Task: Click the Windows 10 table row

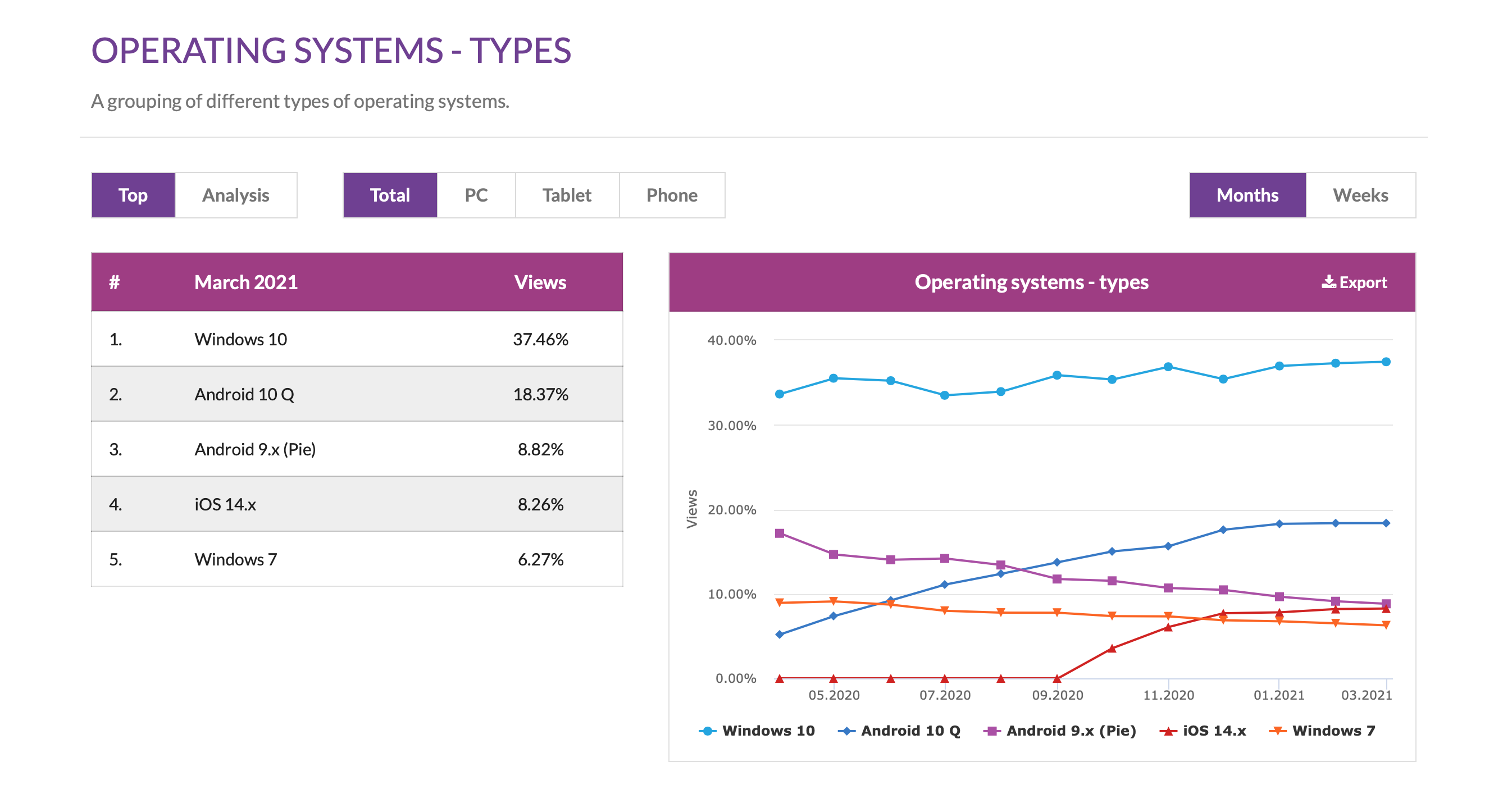Action: [357, 339]
